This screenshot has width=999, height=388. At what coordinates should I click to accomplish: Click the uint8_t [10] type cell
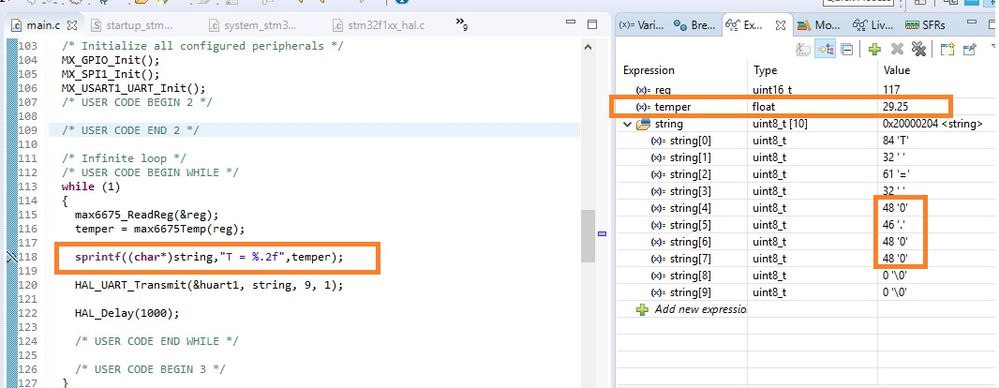click(780, 124)
